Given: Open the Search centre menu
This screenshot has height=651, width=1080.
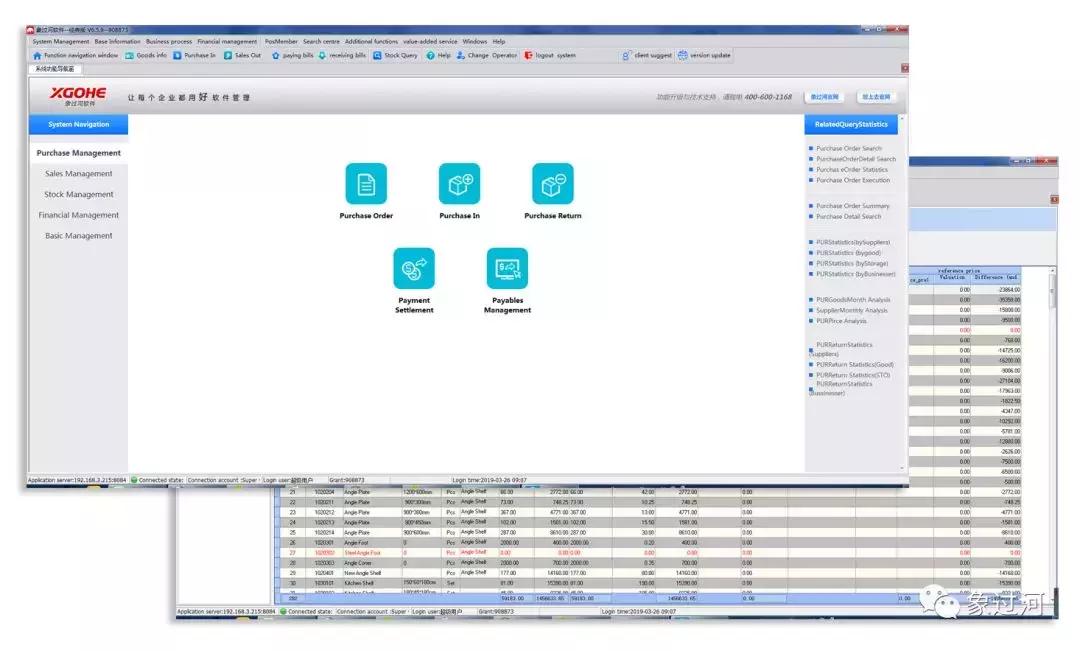Looking at the screenshot, I should [x=321, y=41].
